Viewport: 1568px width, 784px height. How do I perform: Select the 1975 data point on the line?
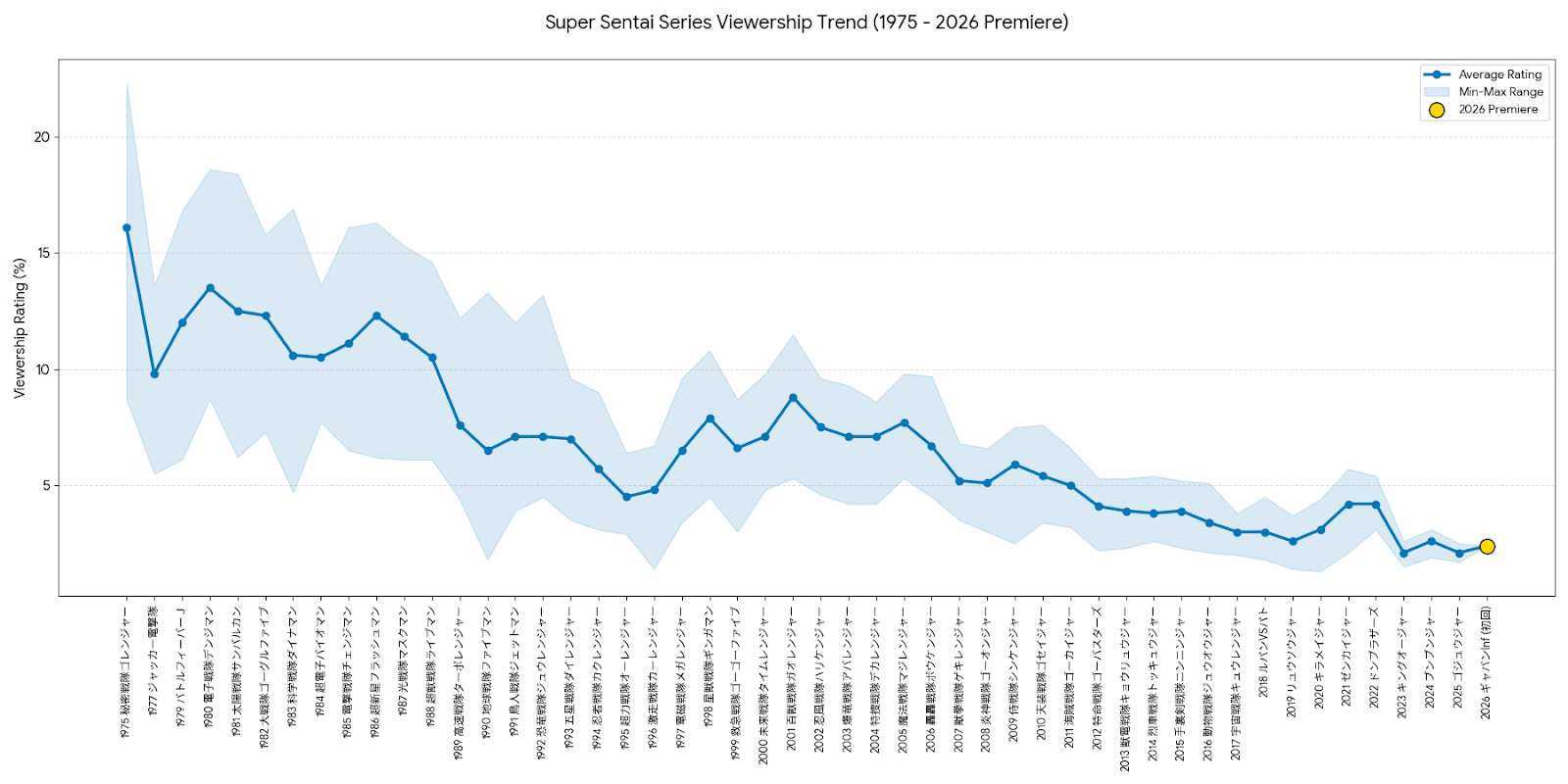coord(126,228)
